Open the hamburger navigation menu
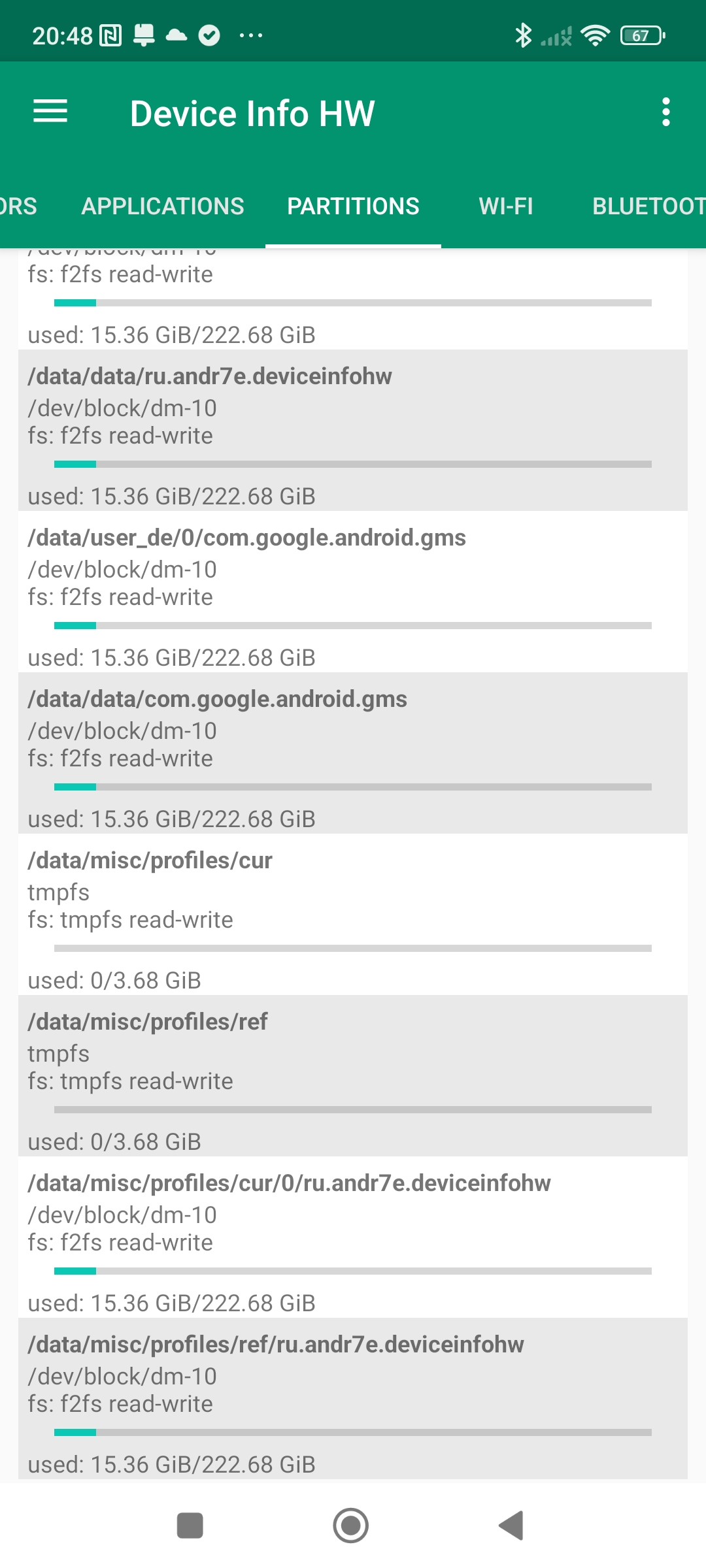The width and height of the screenshot is (706, 1568). (x=50, y=112)
